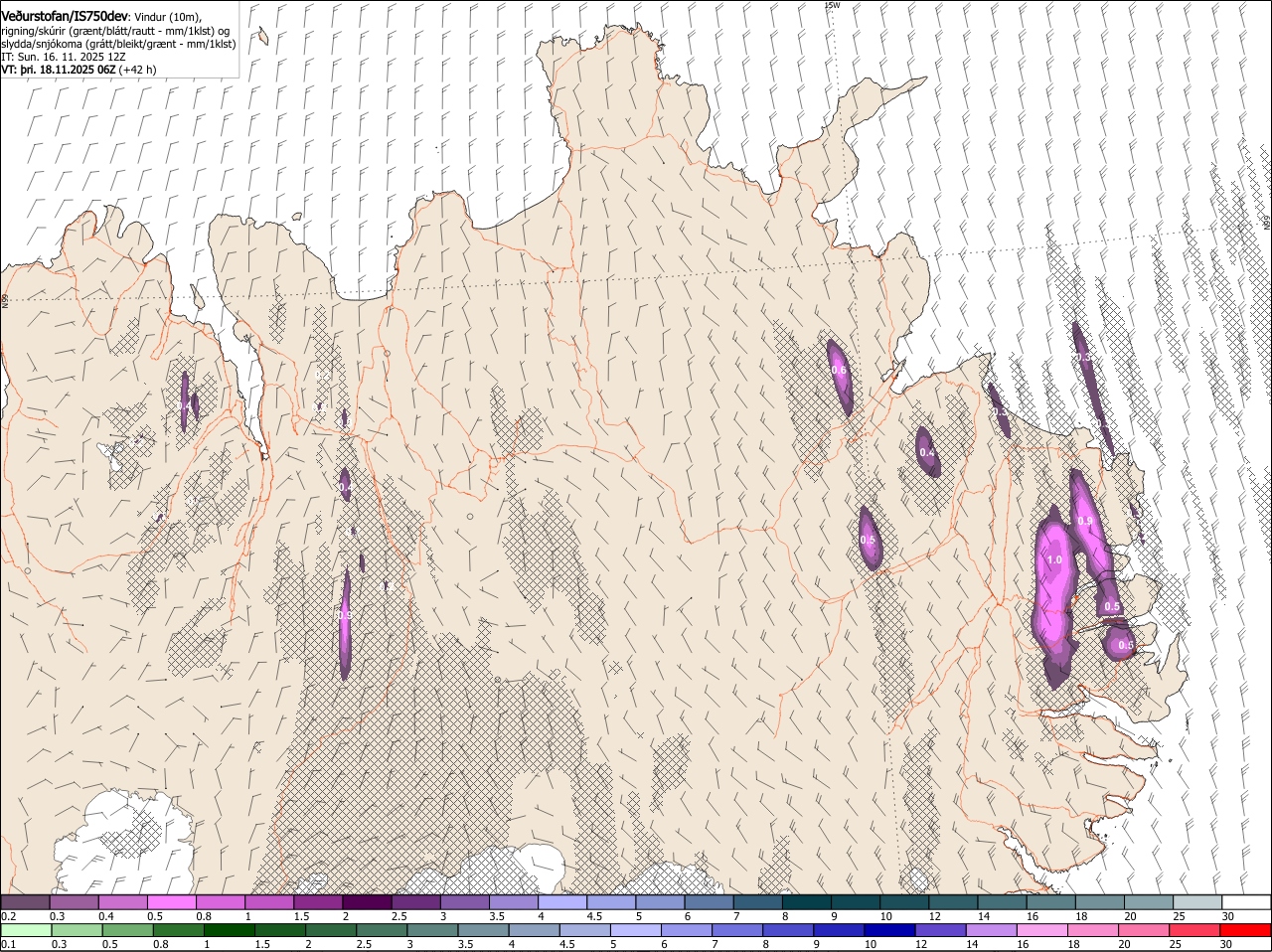Click the upper legend label '25'
The height and width of the screenshot is (952, 1272).
pos(1177,916)
